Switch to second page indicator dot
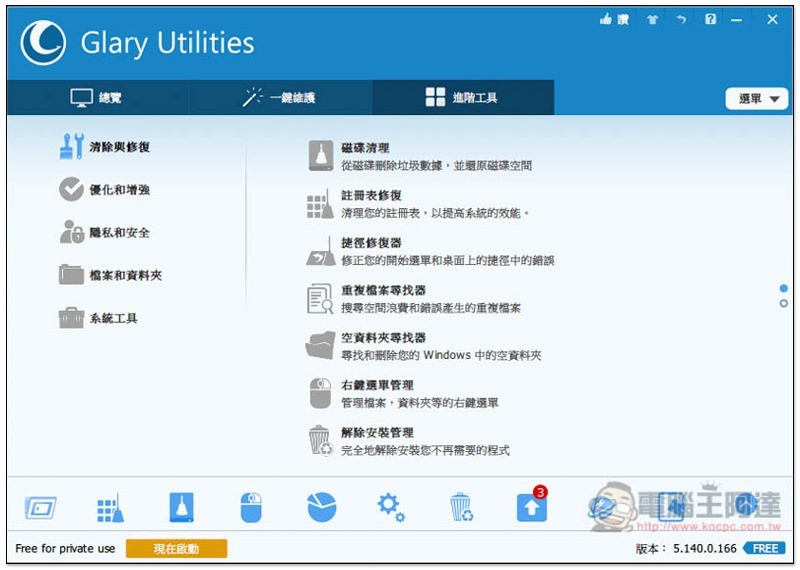 coord(784,303)
